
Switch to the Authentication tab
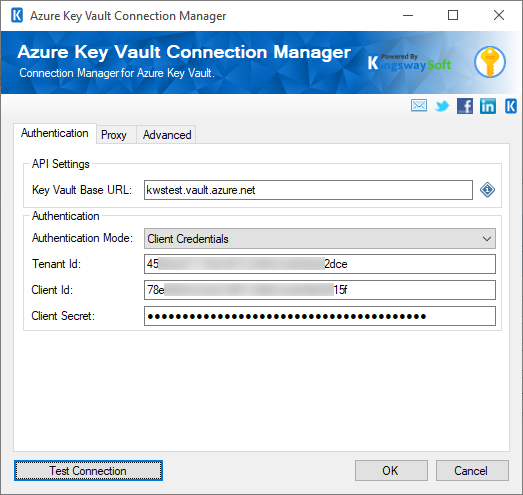point(55,133)
